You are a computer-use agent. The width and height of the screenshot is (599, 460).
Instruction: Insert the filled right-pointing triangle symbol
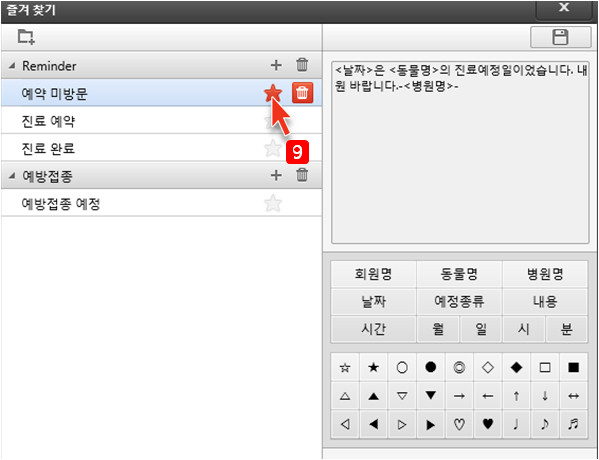tap(431, 425)
